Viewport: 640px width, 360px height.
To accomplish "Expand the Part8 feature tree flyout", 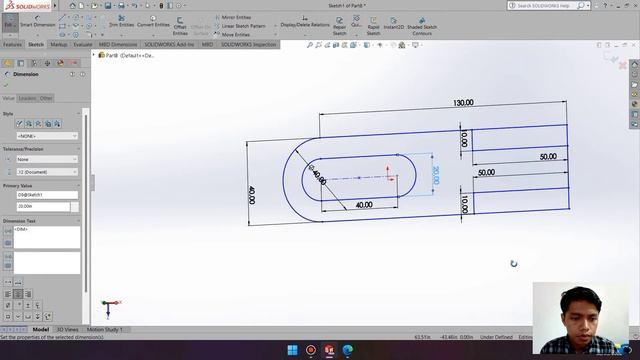I will coord(93,55).
